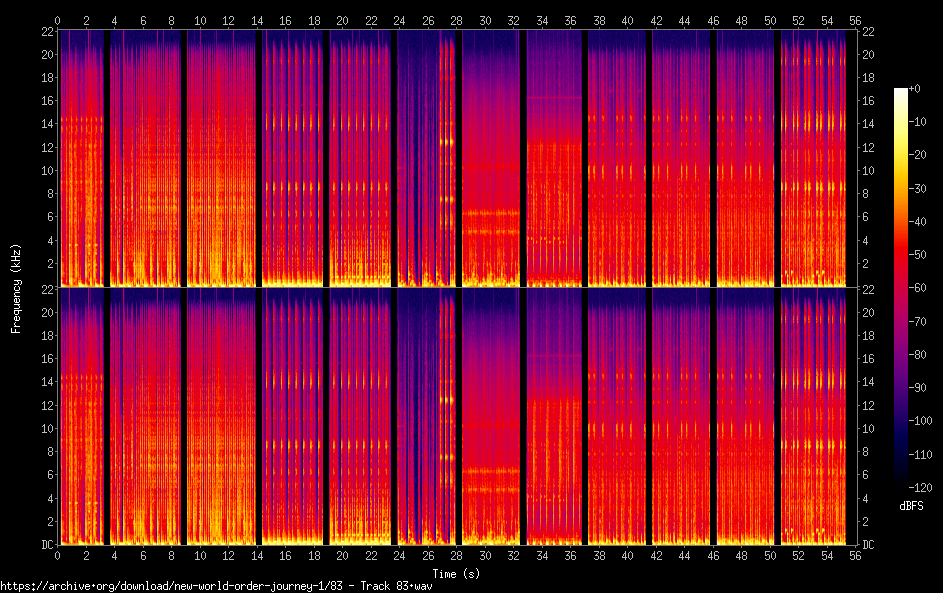943x593 pixels.
Task: Click the 'Frequency (kHz)' axis label
Action: [16, 287]
